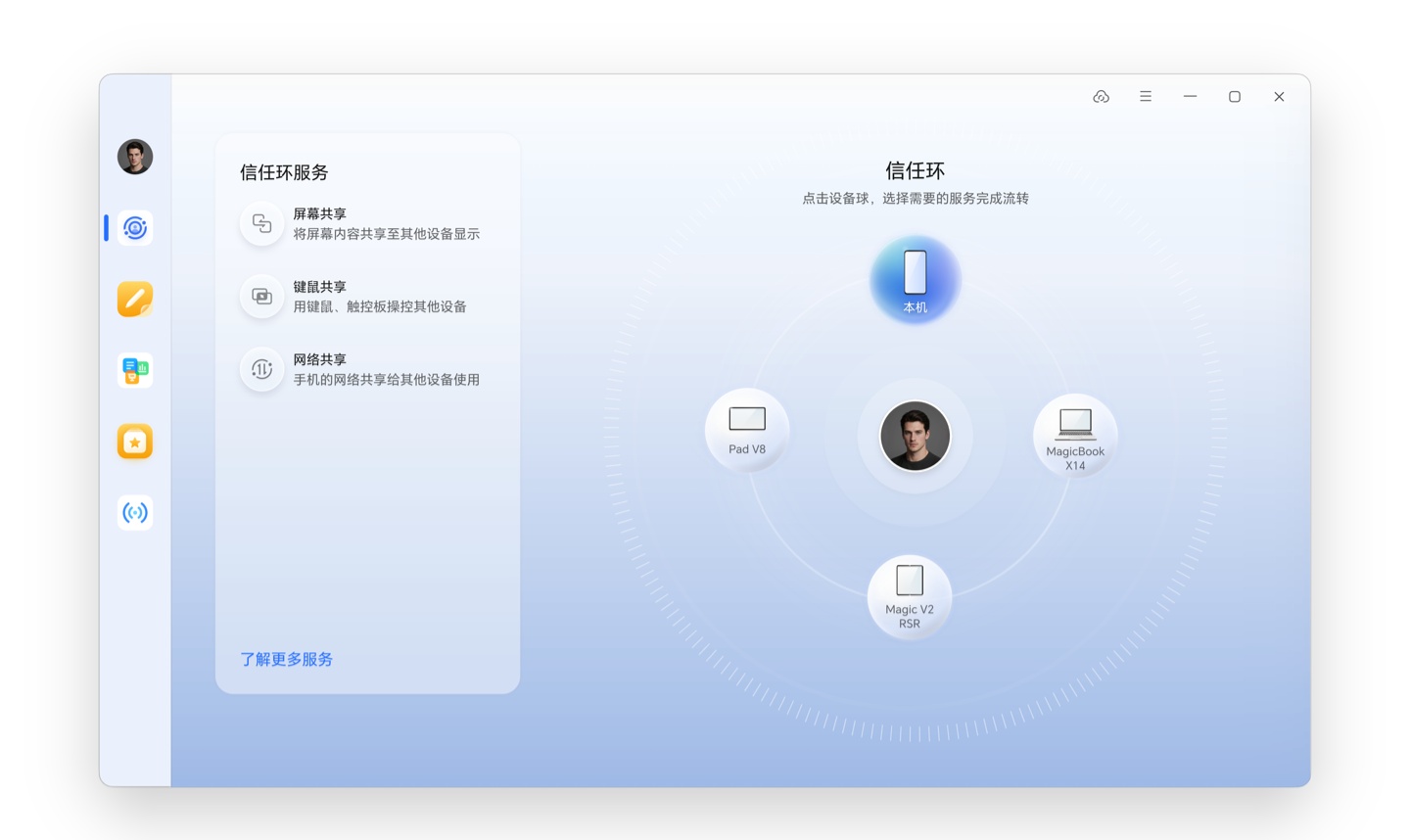Click the cloud icon in the title bar
1410x840 pixels.
coord(1101,97)
